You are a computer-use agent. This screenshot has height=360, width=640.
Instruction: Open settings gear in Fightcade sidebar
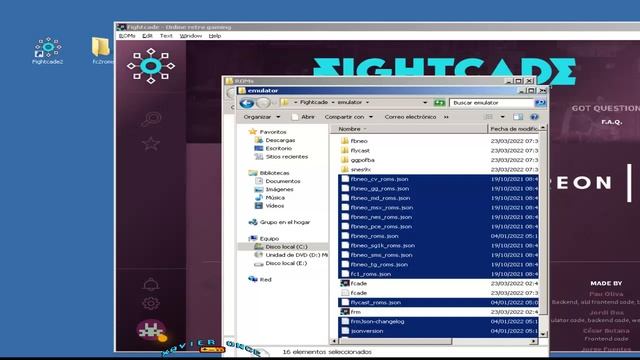(151, 303)
